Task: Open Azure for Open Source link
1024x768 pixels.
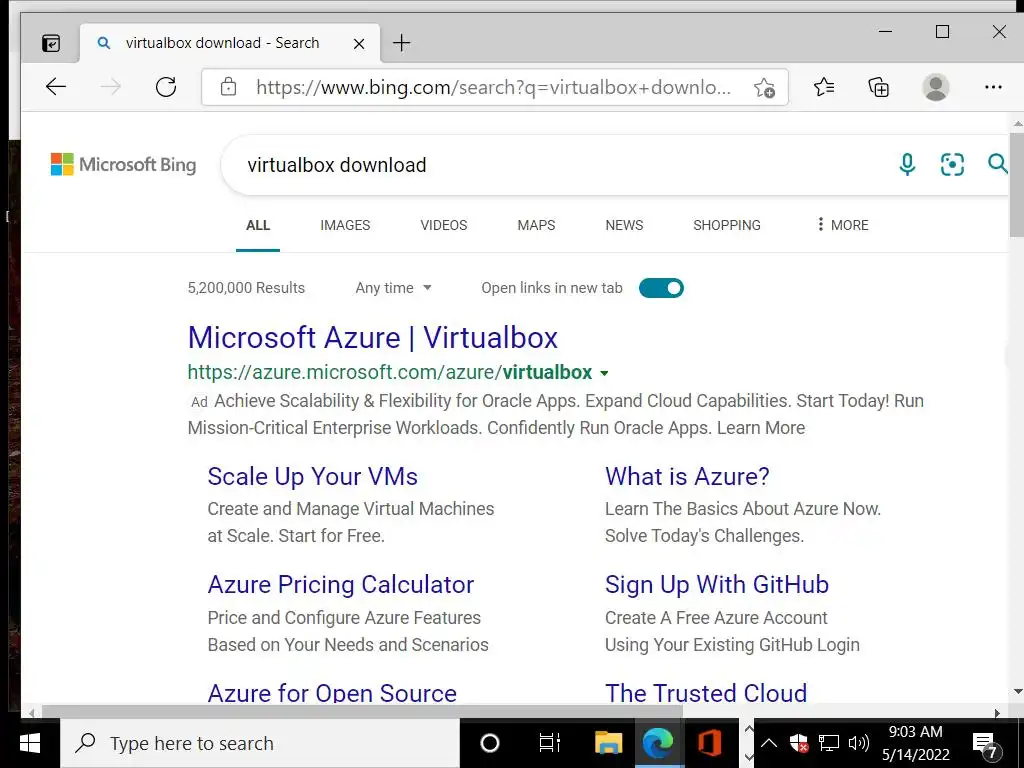Action: tap(332, 692)
